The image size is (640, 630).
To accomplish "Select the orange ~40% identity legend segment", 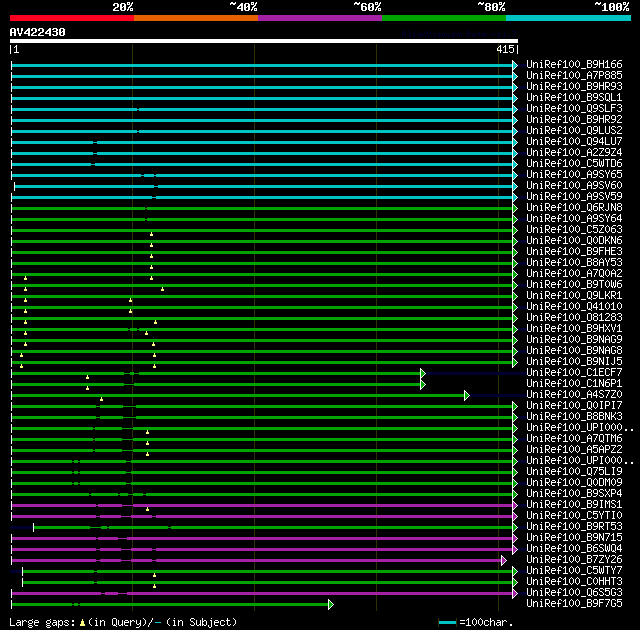I will pyautogui.click(x=195, y=17).
